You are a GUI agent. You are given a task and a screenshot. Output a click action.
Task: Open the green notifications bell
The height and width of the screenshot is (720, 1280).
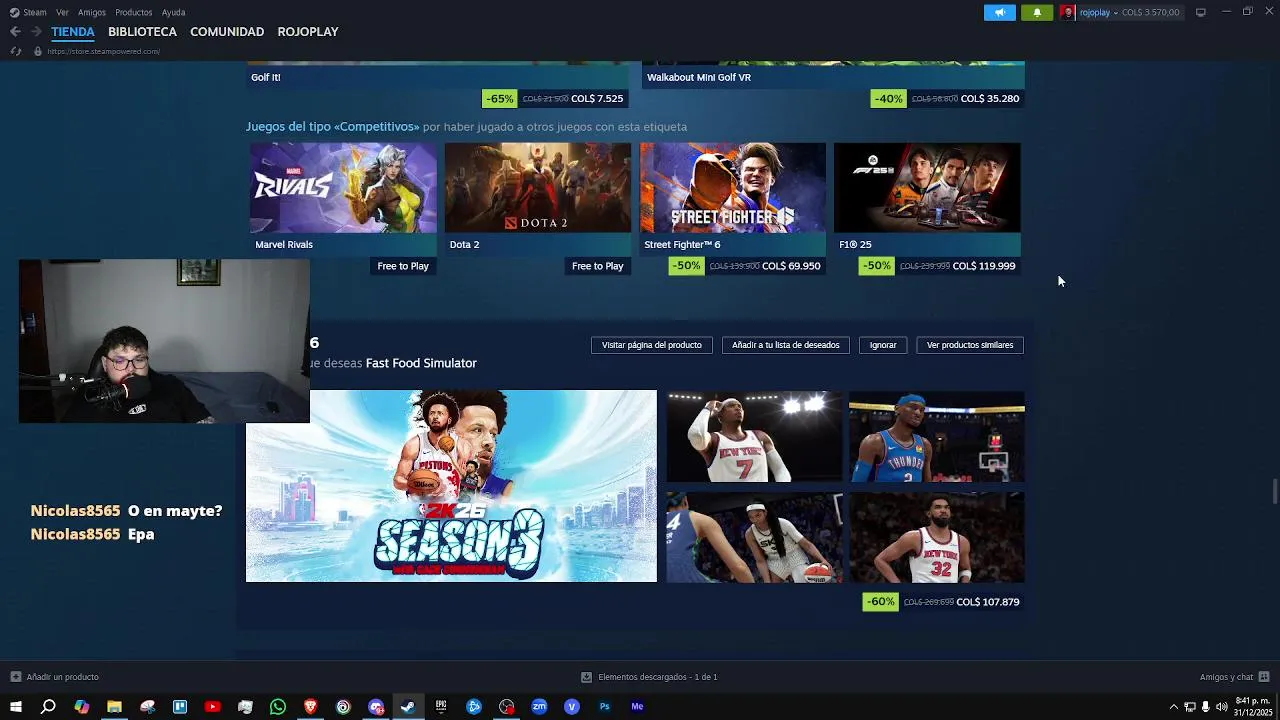[x=1037, y=12]
